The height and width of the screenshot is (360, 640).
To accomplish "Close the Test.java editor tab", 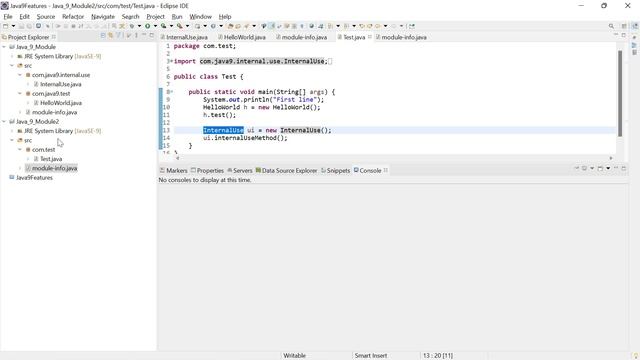I will click(x=370, y=37).
